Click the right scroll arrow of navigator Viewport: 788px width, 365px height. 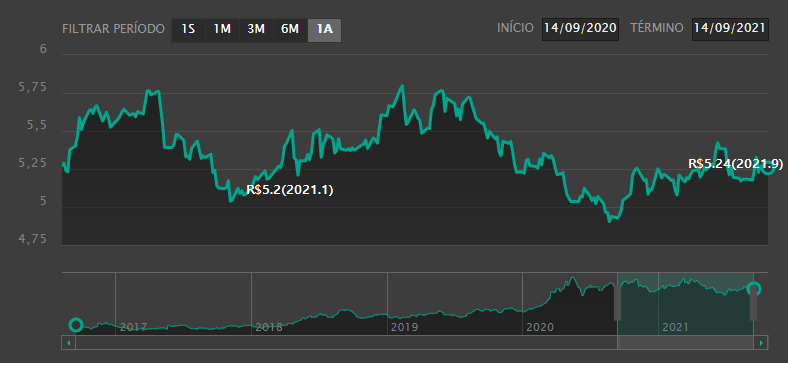click(762, 343)
